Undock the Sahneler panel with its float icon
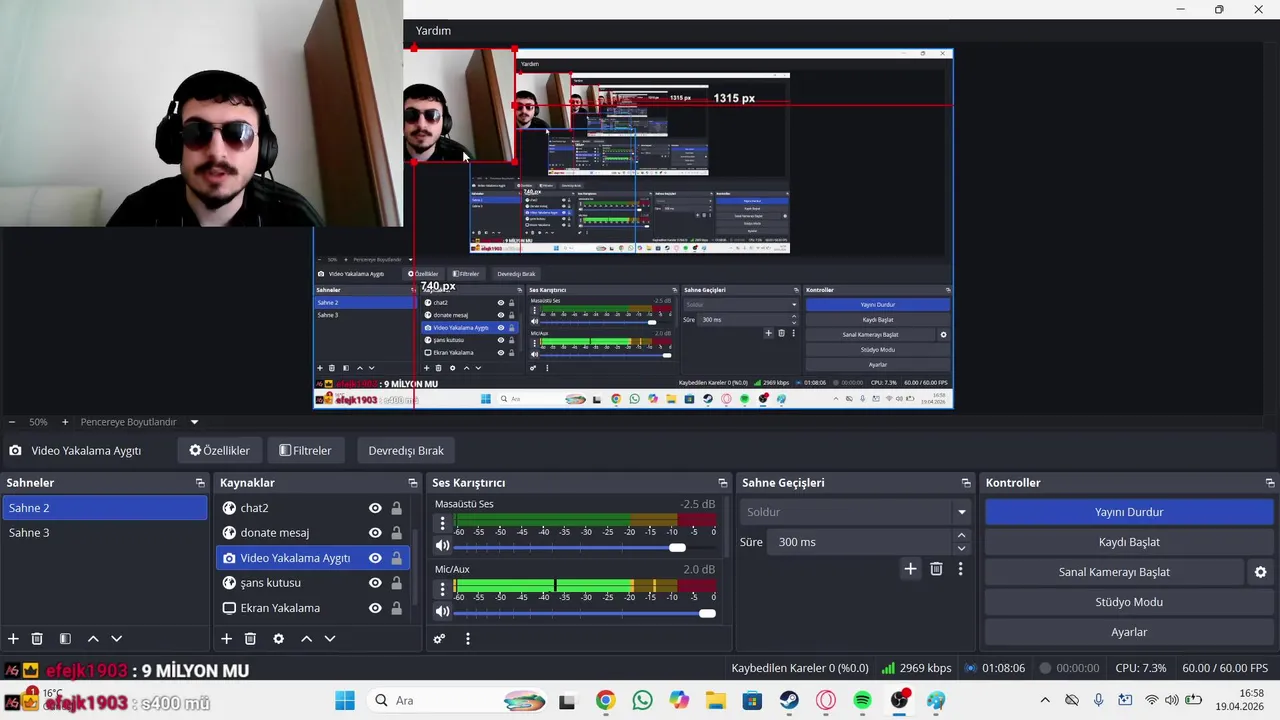The height and width of the screenshot is (720, 1280). (x=200, y=483)
